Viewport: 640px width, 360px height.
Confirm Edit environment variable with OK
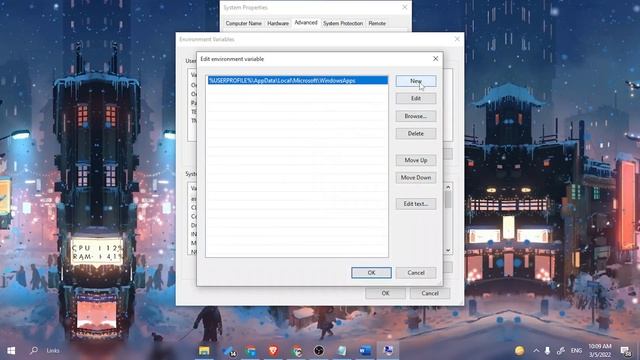(x=371, y=273)
